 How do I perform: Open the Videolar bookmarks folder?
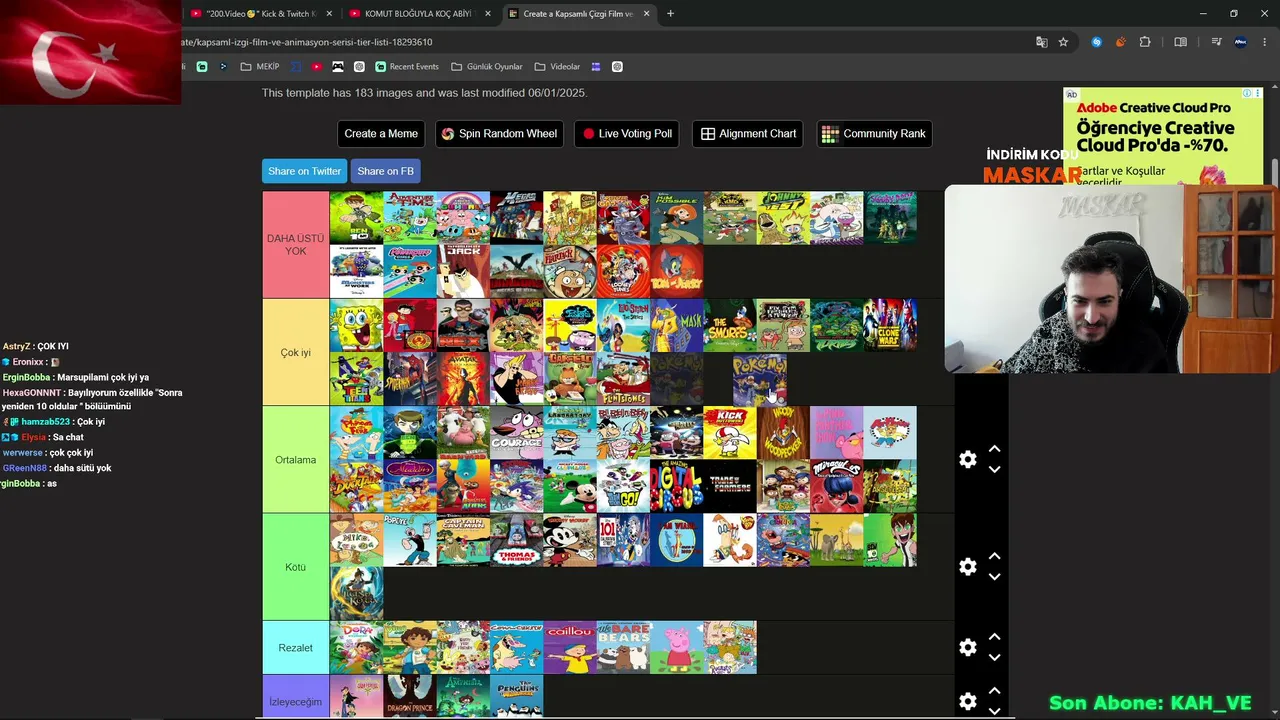pyautogui.click(x=557, y=67)
